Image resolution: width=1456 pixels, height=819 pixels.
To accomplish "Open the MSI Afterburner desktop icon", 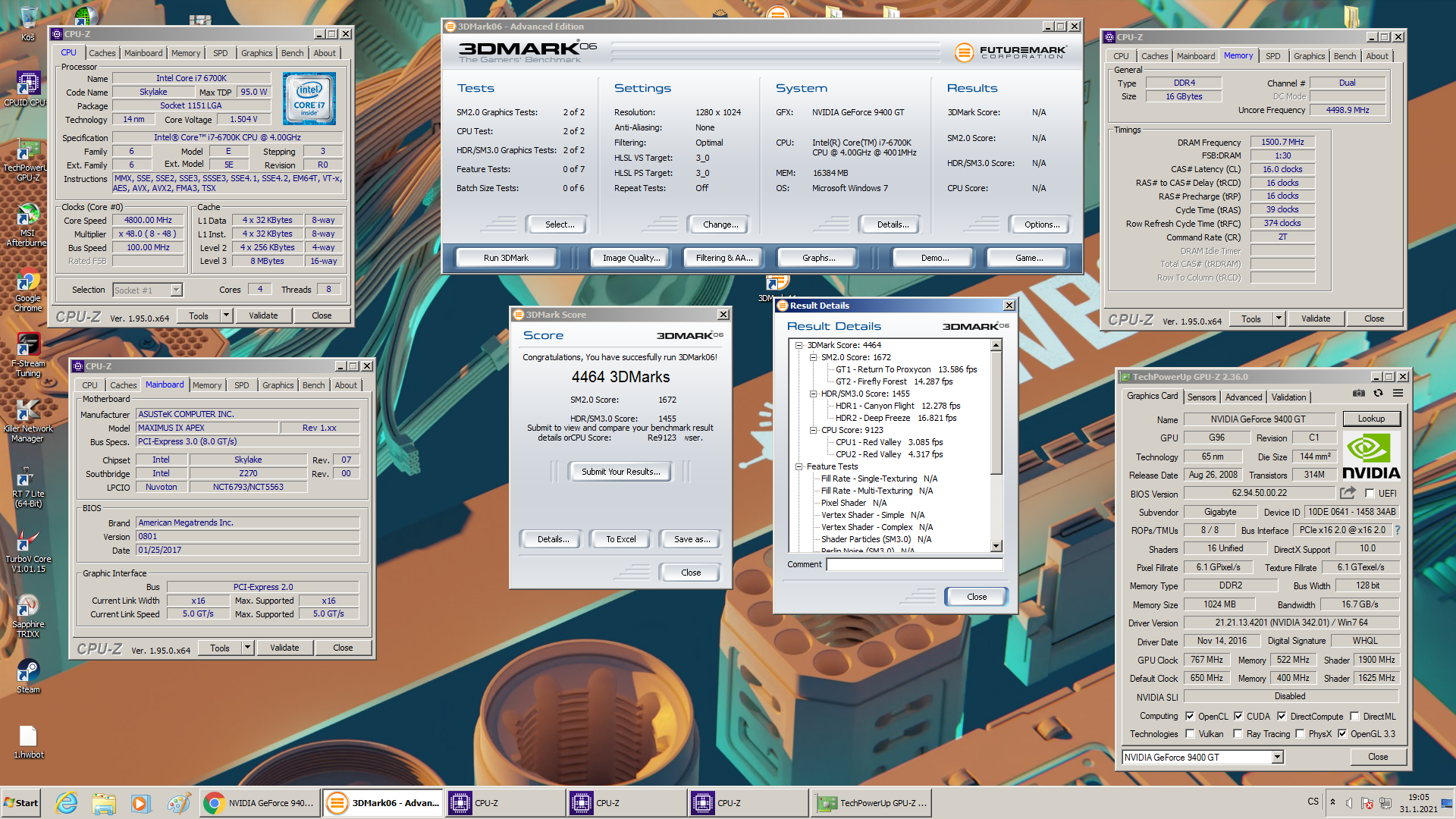I will tap(27, 225).
